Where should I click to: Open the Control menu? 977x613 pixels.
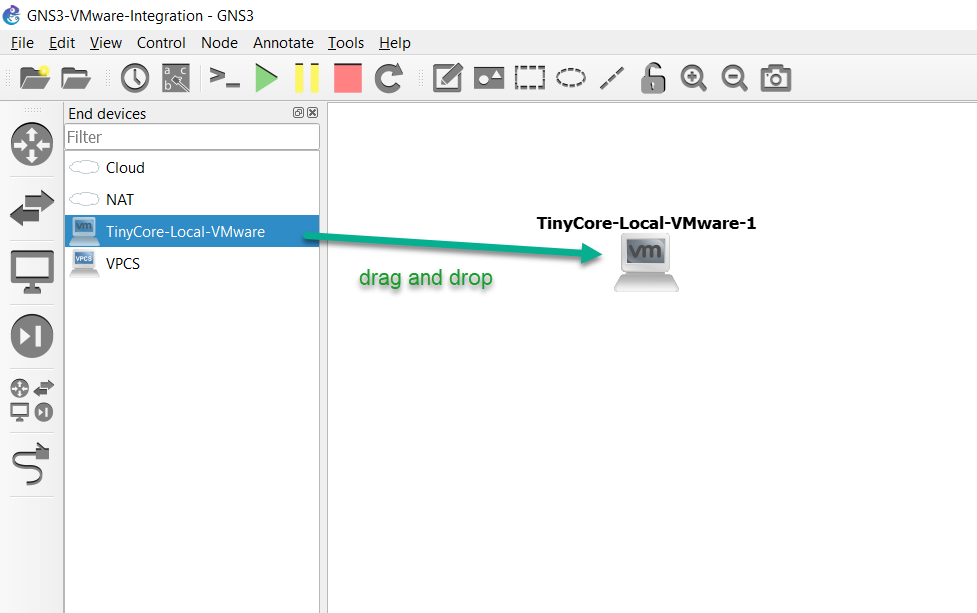point(161,43)
